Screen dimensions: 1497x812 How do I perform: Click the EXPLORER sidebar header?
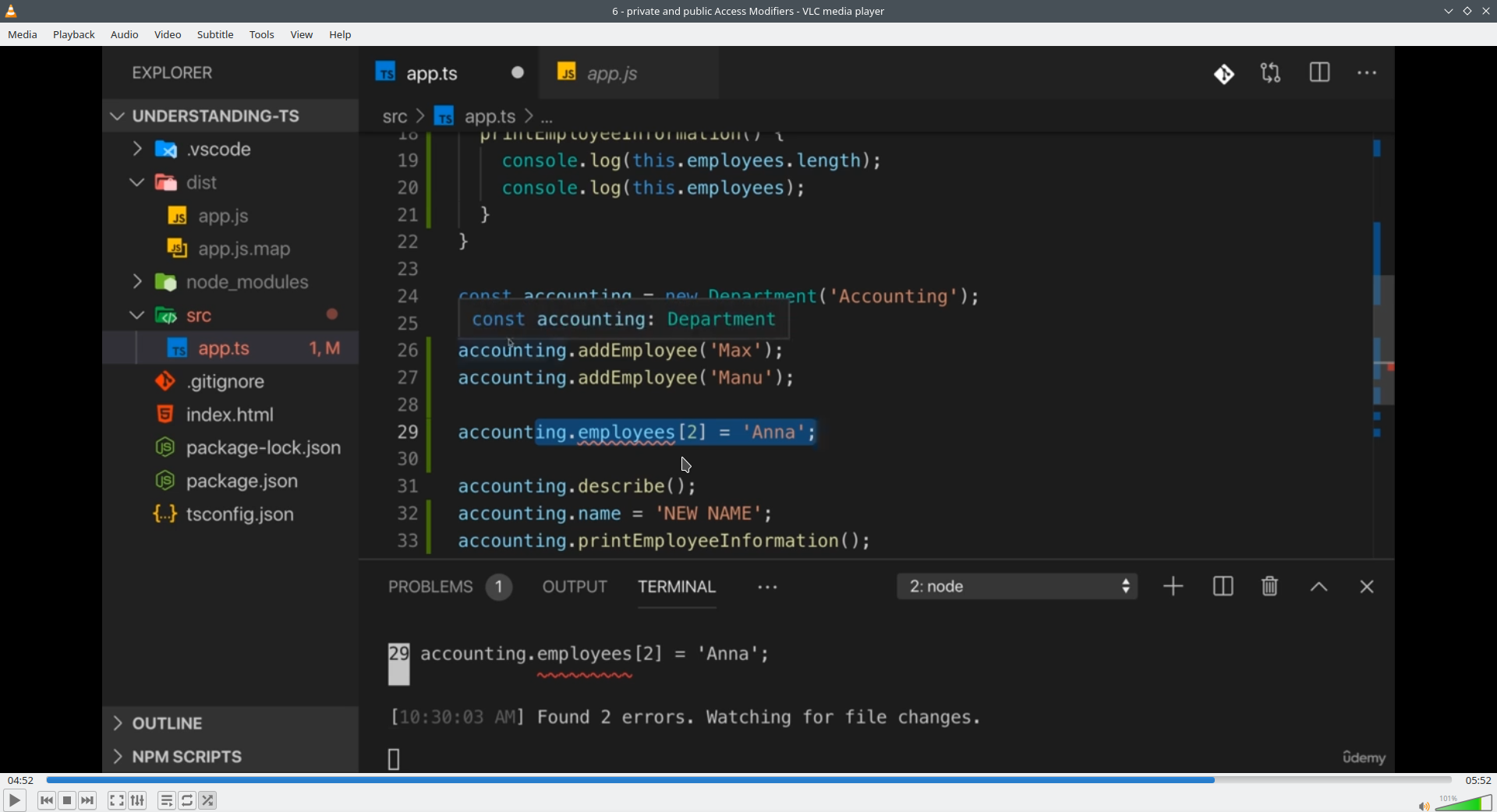[x=172, y=73]
